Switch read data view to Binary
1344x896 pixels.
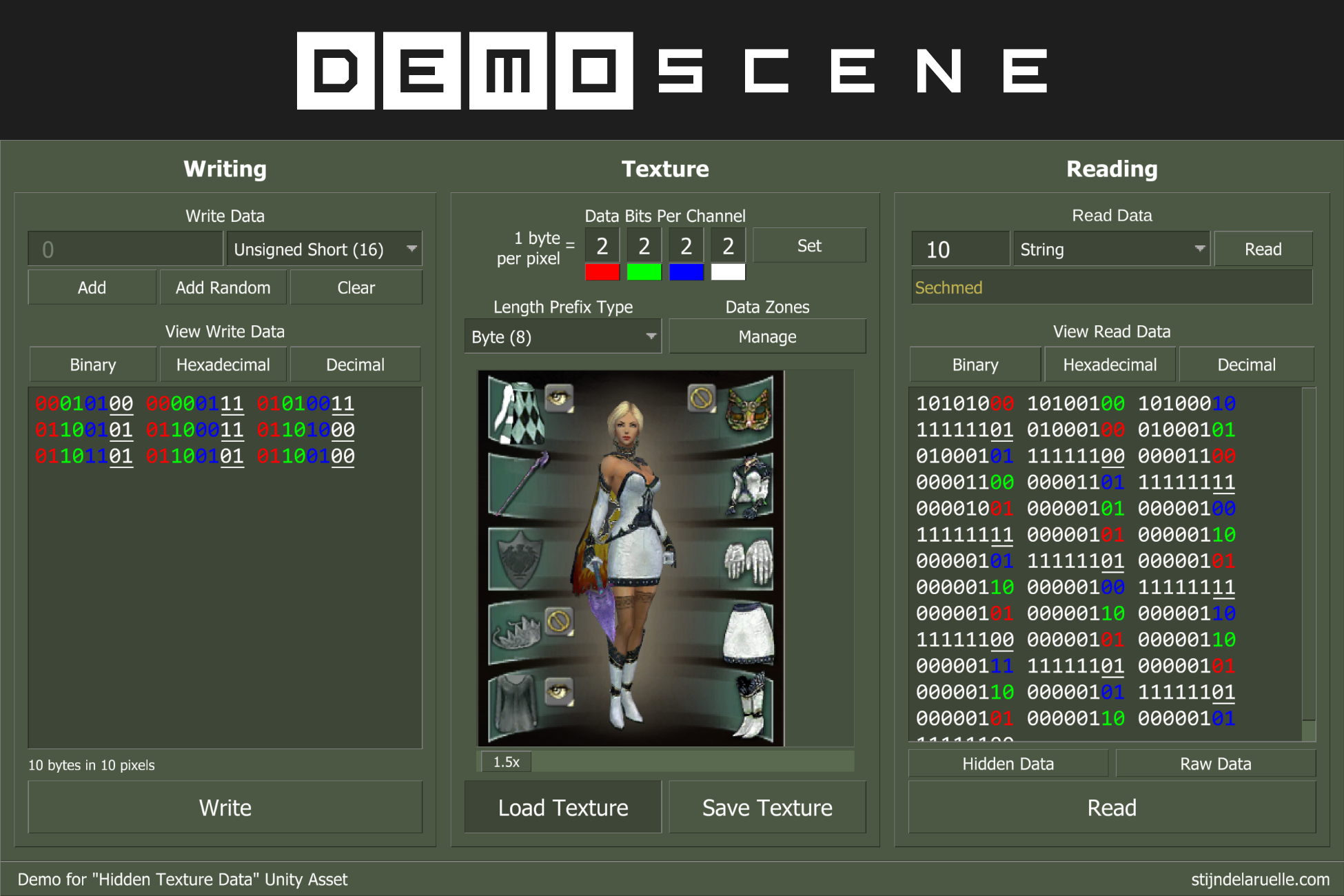click(x=975, y=365)
